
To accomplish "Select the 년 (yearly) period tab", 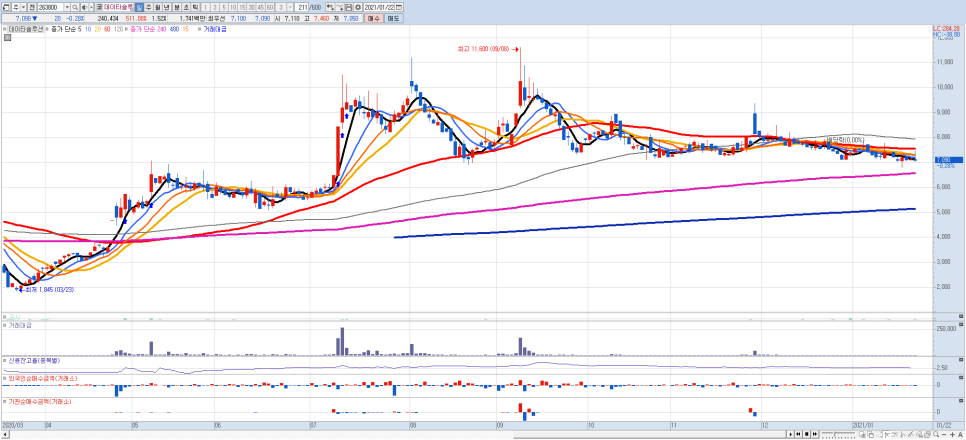I will pos(166,7).
